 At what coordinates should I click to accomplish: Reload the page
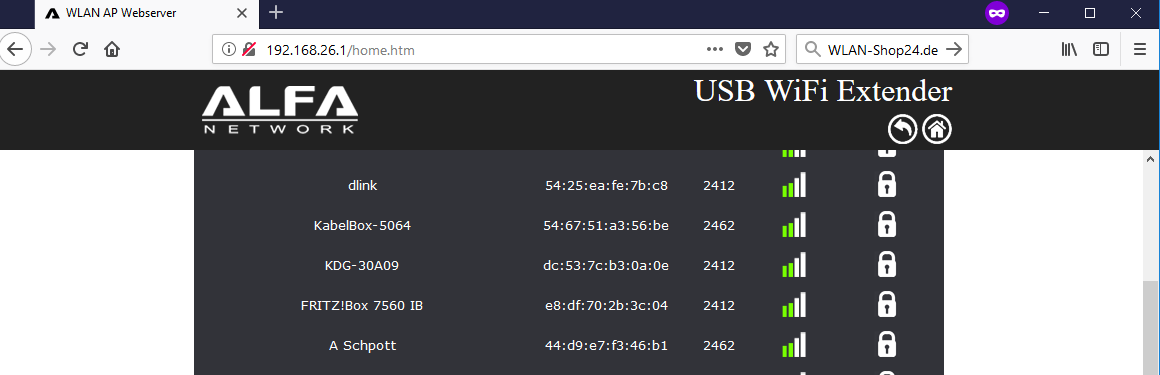point(80,50)
